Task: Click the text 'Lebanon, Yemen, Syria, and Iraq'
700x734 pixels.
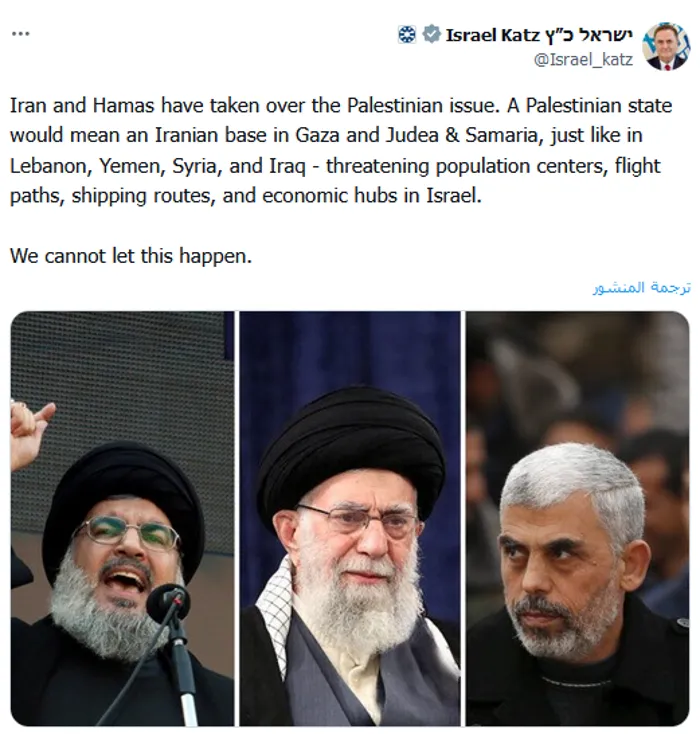Action: (158, 166)
